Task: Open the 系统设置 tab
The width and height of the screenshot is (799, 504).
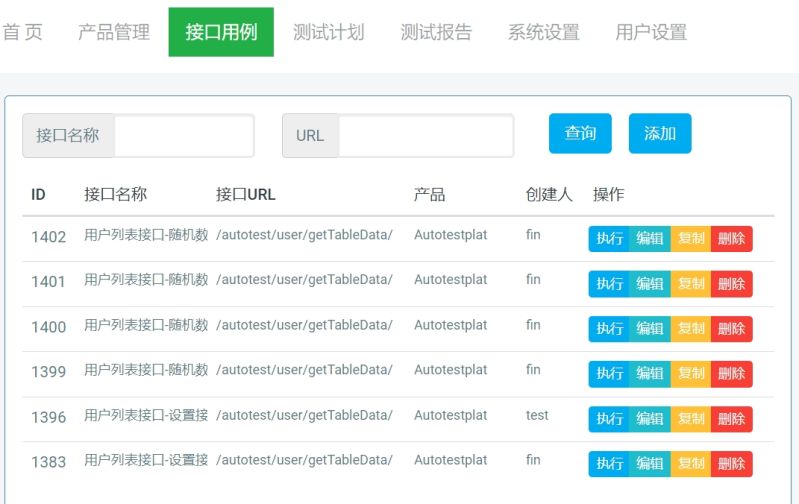Action: [544, 32]
